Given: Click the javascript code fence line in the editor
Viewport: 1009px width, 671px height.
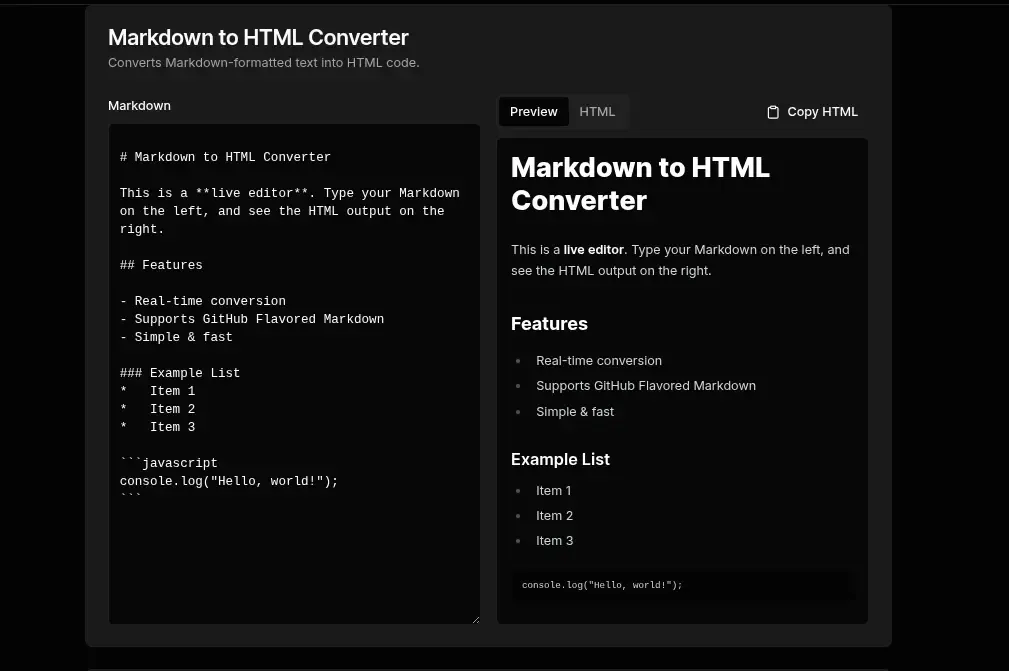Looking at the screenshot, I should click(169, 462).
